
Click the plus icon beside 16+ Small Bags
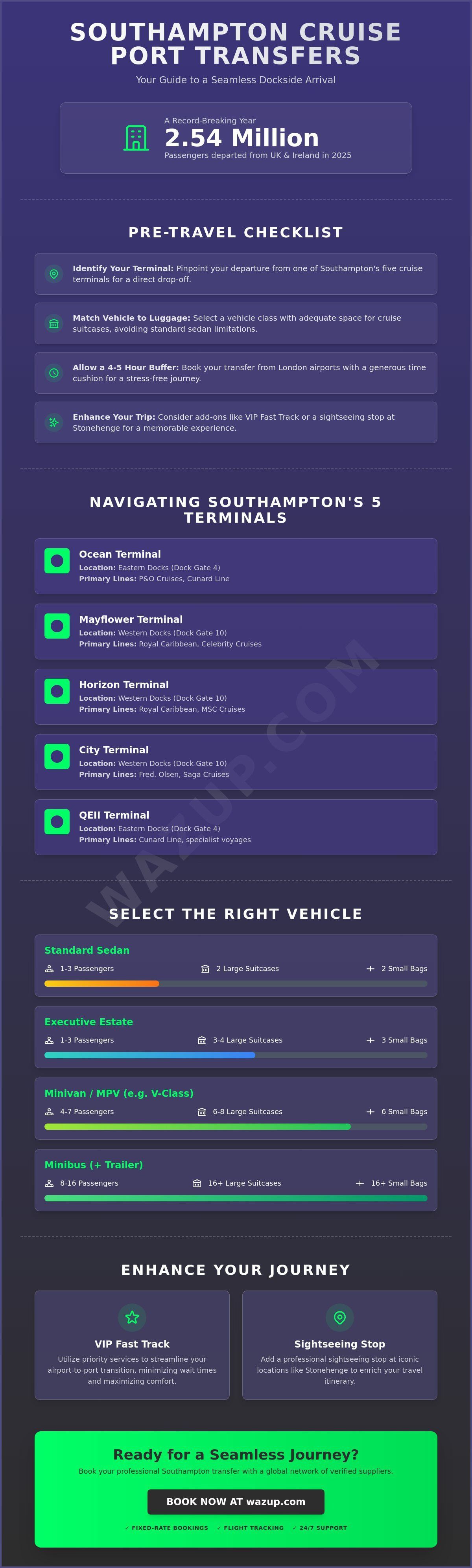pos(360,1183)
